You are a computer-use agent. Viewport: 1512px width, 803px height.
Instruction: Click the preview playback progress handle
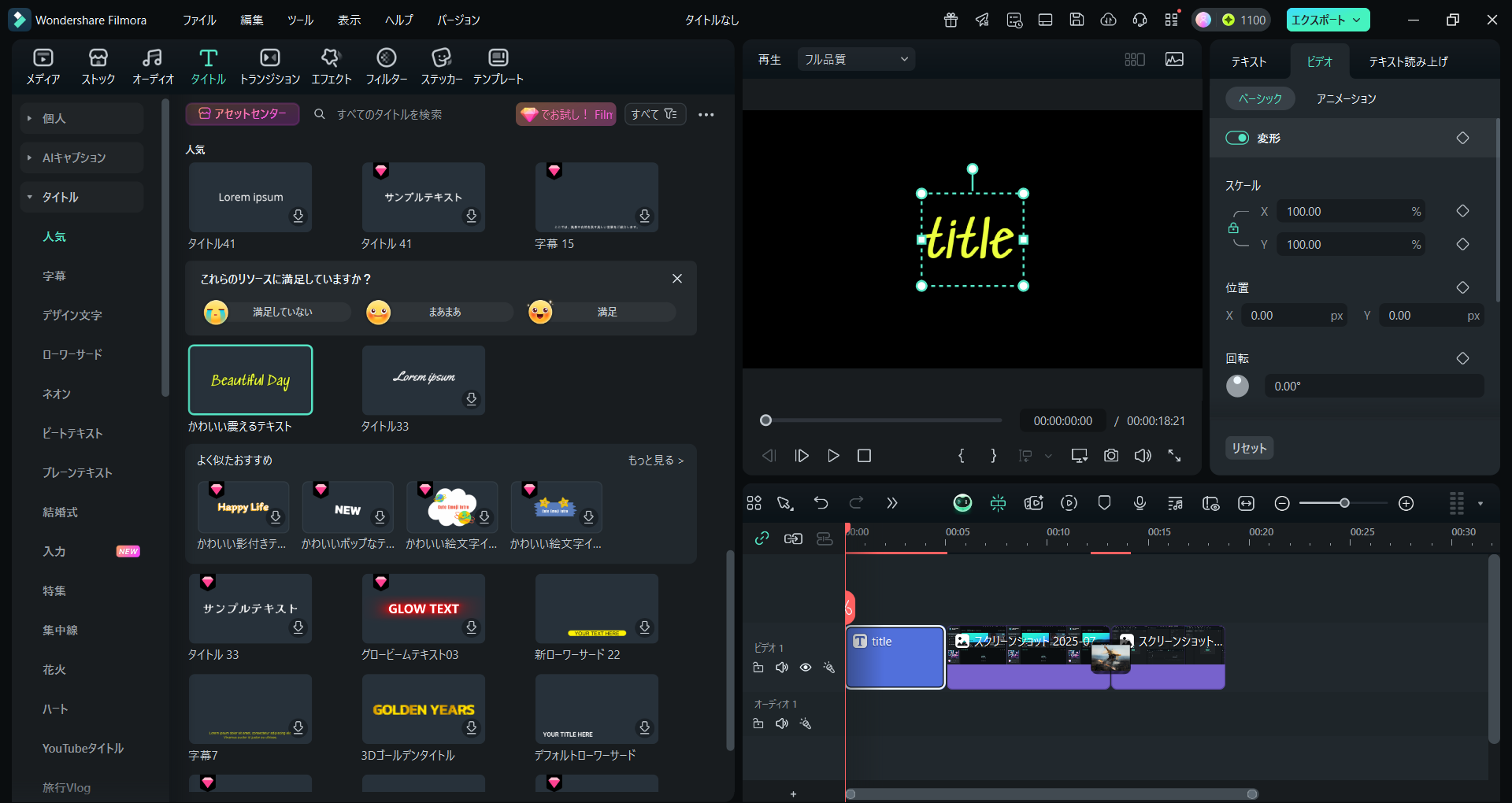click(765, 420)
